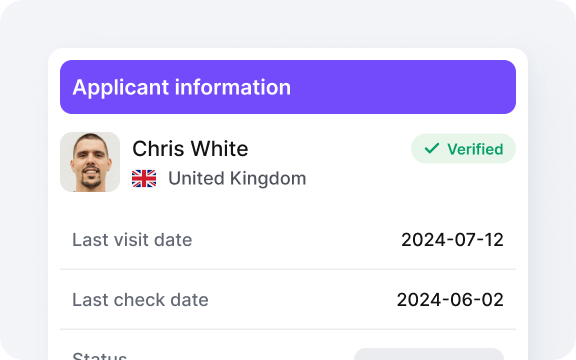Image resolution: width=576 pixels, height=360 pixels.
Task: Click the Applicant information header
Action: coord(288,87)
